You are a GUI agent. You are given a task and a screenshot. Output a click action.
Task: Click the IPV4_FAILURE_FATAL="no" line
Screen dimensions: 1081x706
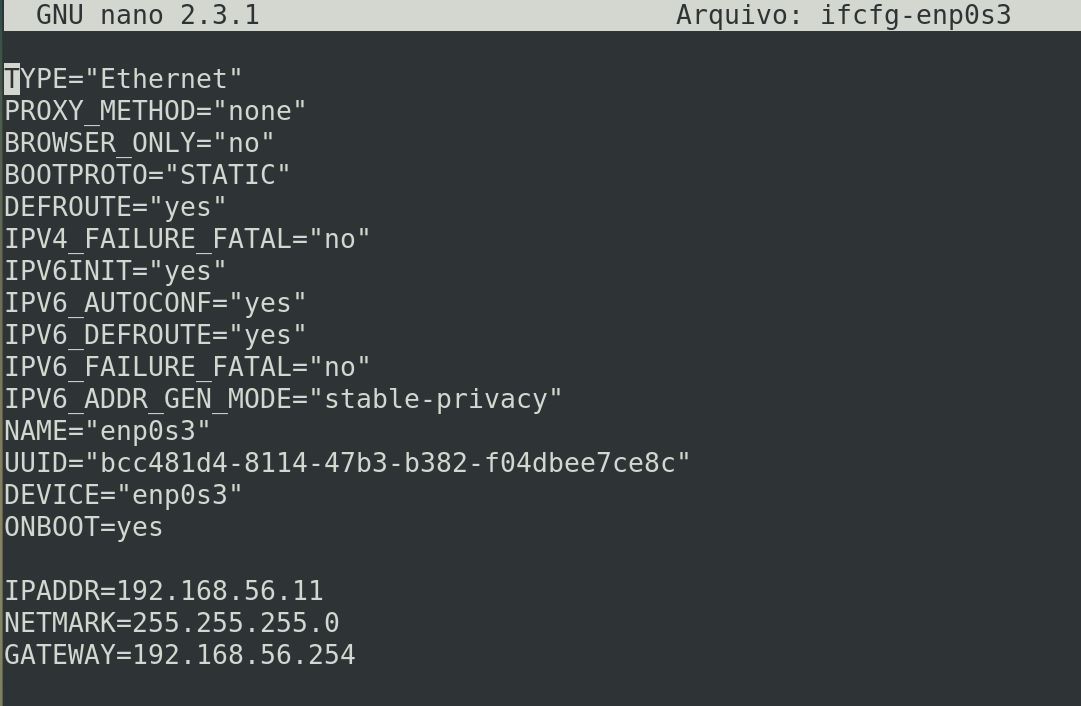187,239
